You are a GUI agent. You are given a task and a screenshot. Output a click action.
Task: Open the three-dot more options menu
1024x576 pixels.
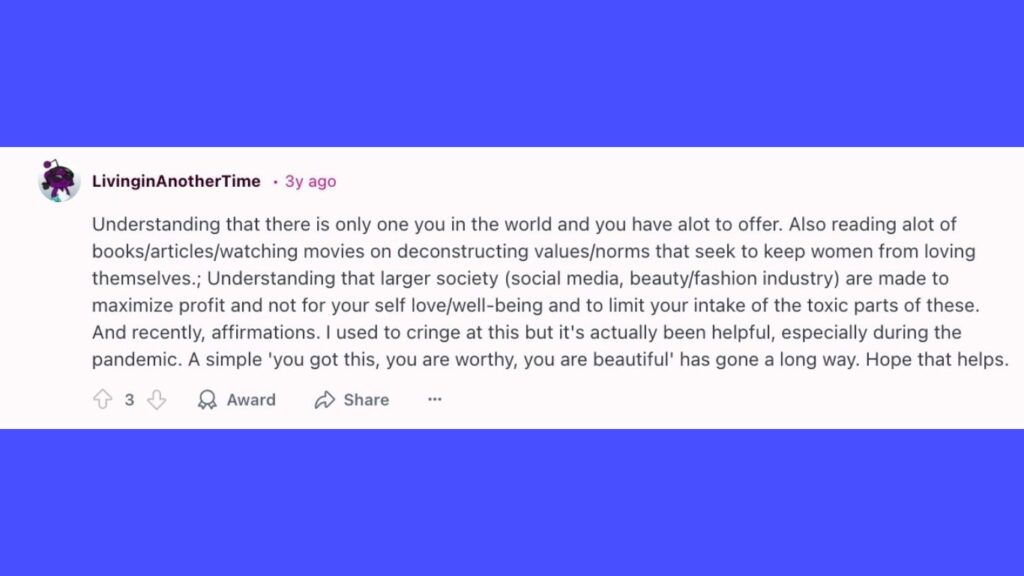(434, 399)
